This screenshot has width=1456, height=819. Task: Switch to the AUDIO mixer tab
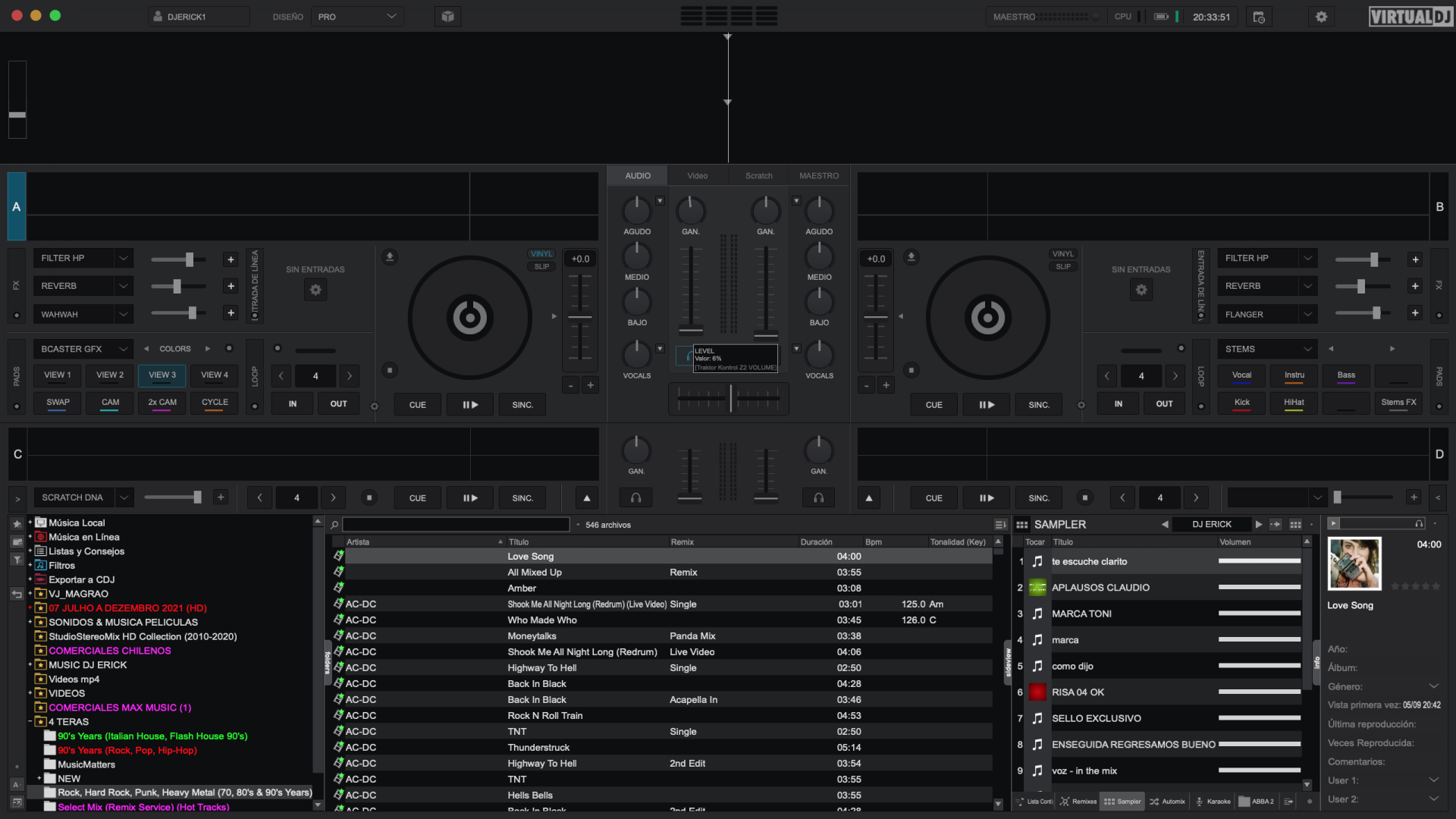[638, 176]
